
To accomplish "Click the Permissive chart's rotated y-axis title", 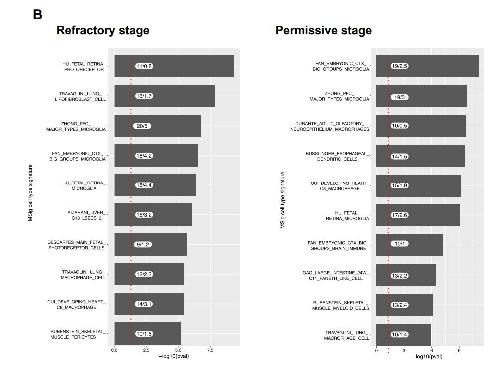I will (x=283, y=200).
